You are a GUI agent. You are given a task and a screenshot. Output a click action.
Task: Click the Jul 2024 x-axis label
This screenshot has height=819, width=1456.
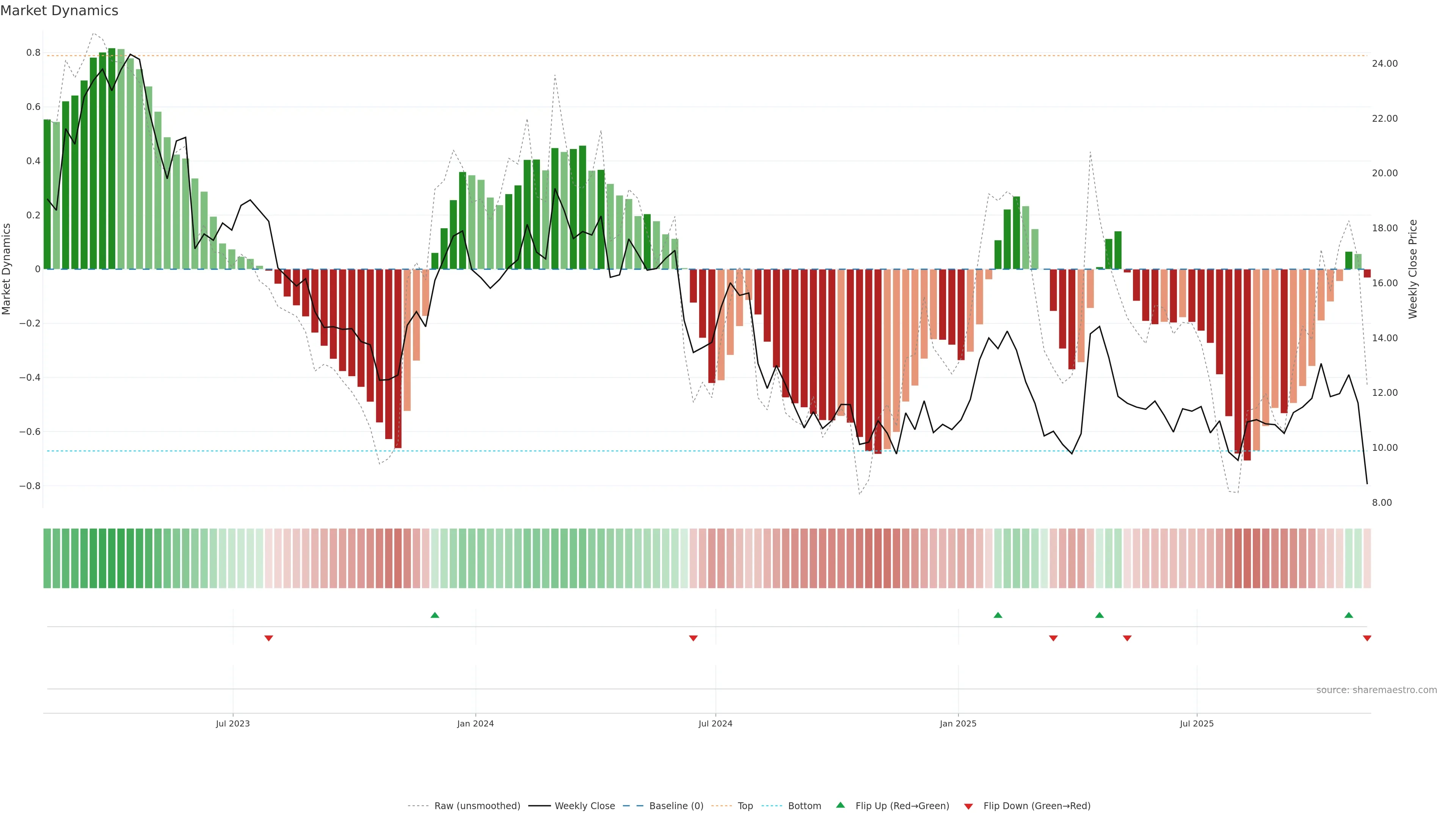715,723
